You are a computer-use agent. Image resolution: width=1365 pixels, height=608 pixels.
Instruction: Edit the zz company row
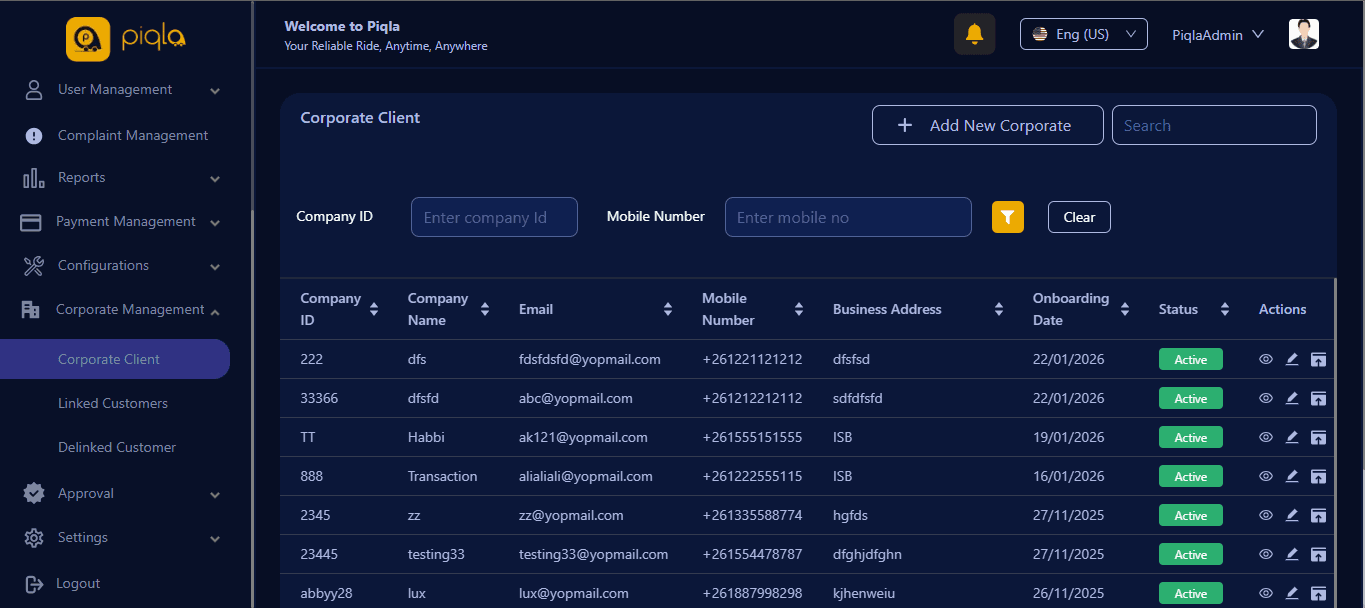tap(1292, 515)
